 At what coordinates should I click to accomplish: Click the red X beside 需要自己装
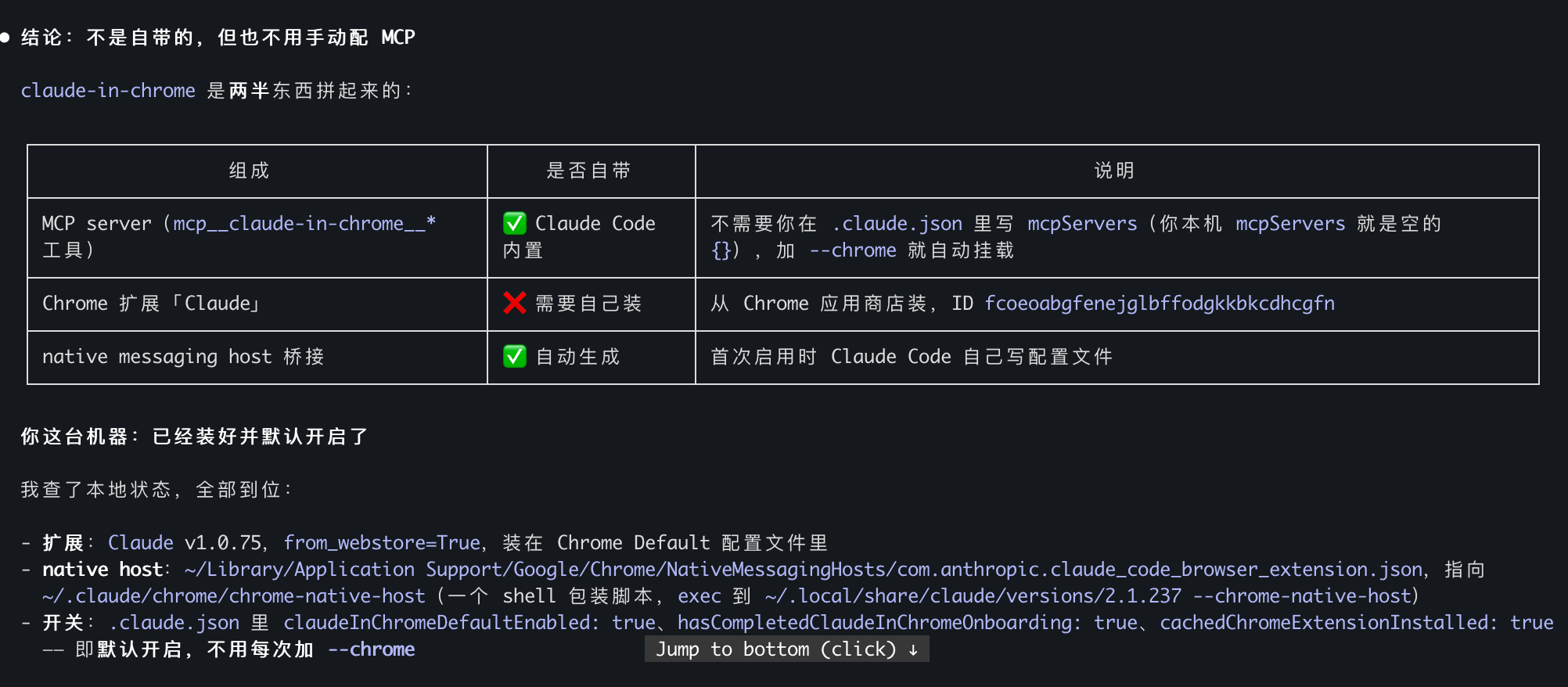(515, 303)
